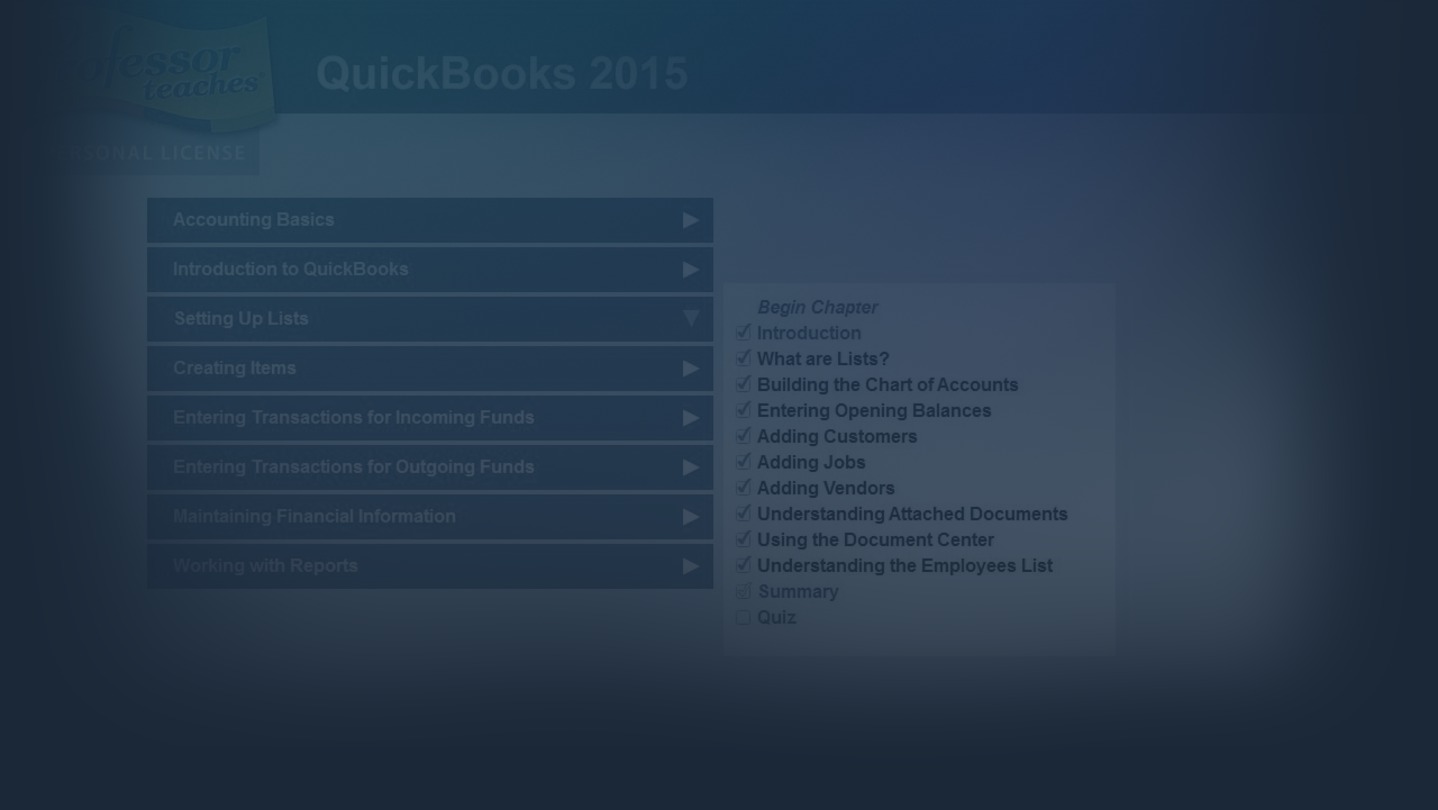Collapse the Setting Up Lists chapter arrow
This screenshot has height=810, width=1438.
(690, 318)
